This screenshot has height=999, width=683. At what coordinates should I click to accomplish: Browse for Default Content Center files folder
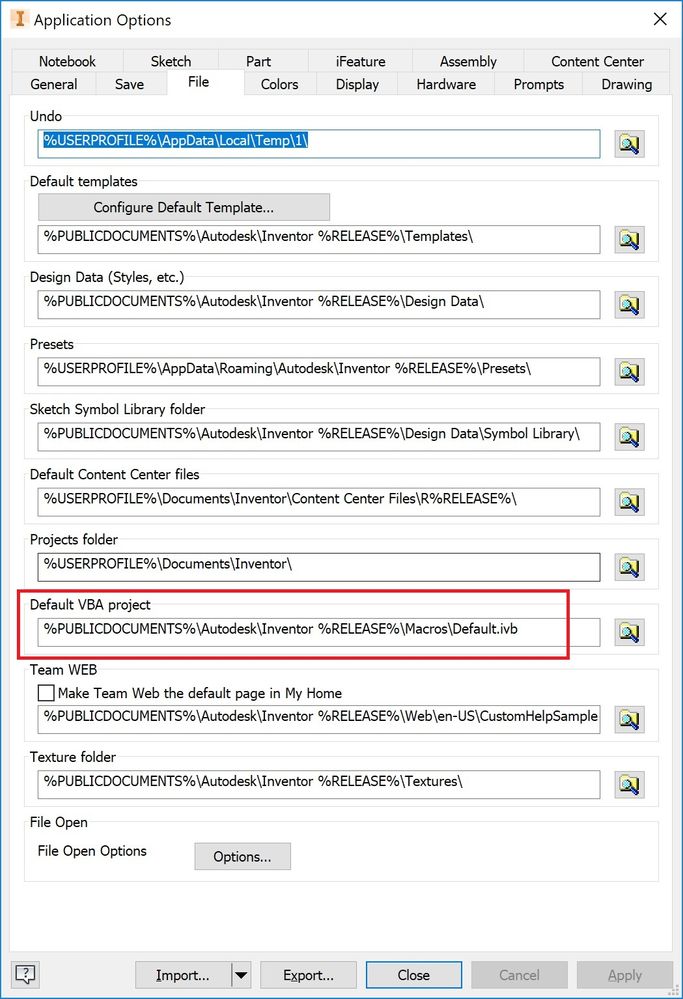click(629, 502)
